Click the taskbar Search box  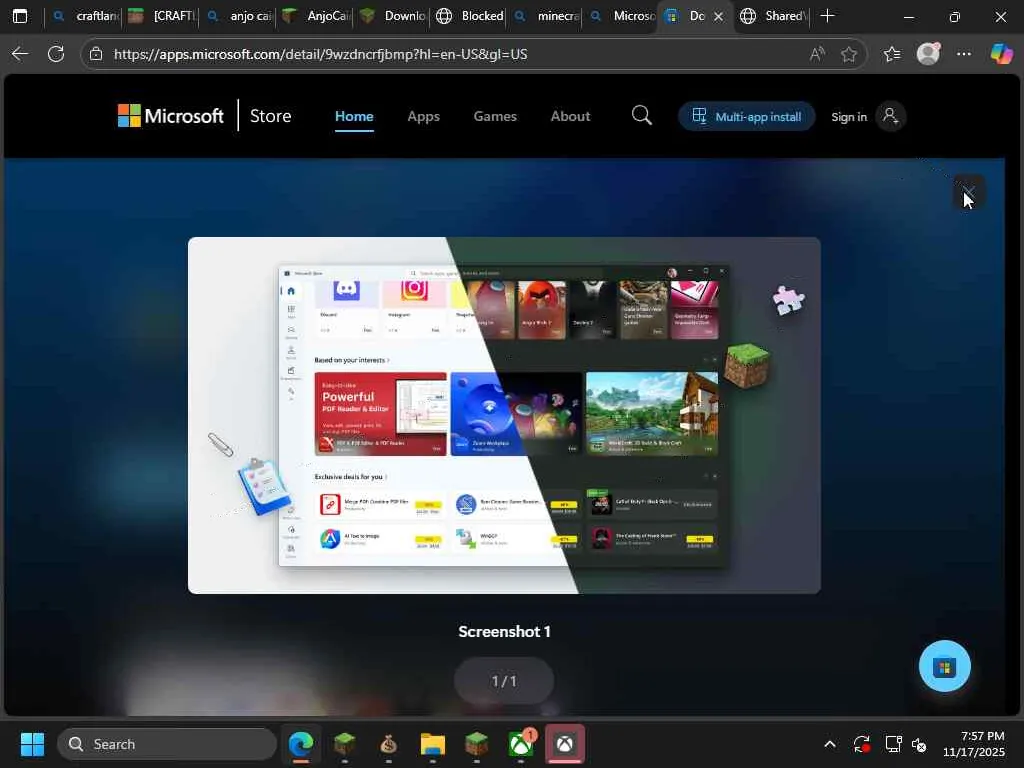(x=167, y=744)
